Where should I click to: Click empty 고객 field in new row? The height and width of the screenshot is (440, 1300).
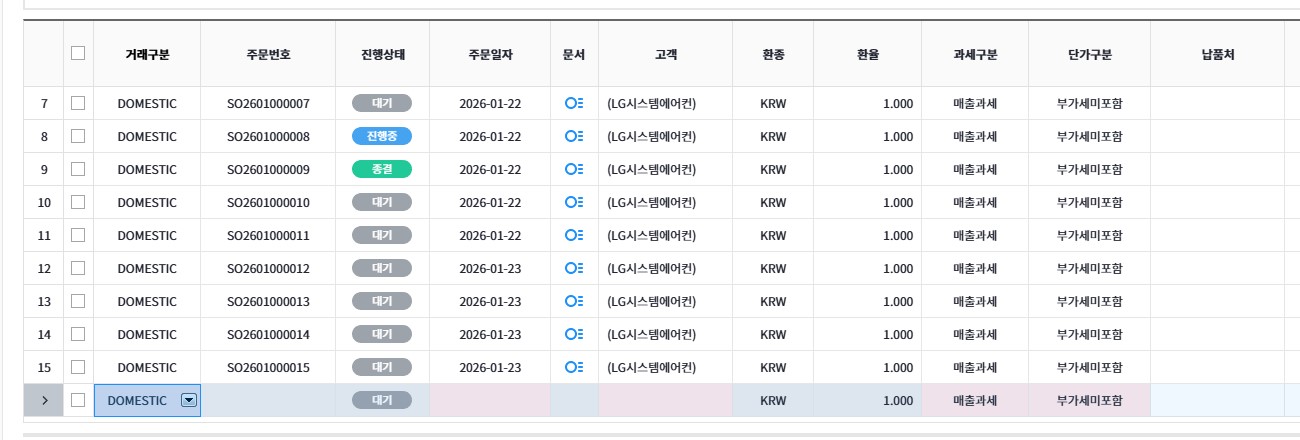(x=665, y=400)
